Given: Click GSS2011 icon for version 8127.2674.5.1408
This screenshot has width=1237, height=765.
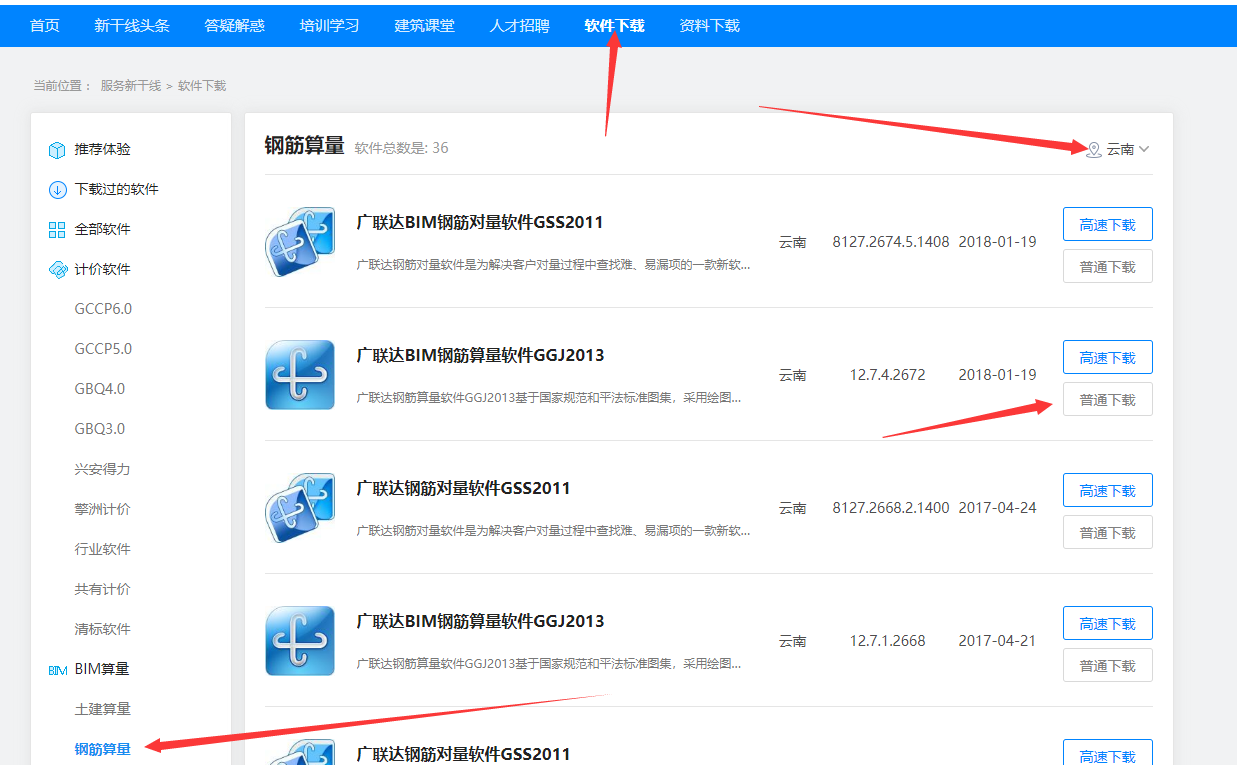Looking at the screenshot, I should [300, 242].
